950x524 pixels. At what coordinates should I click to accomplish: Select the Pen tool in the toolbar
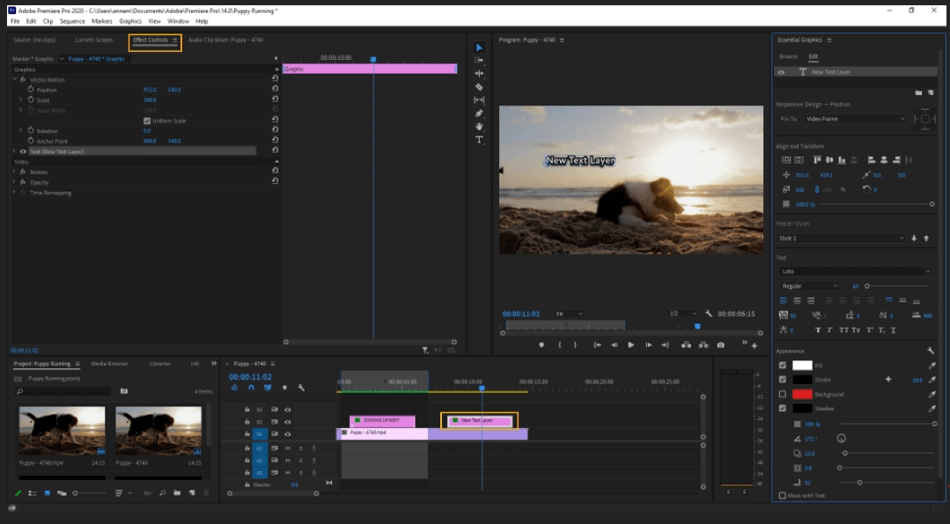[x=479, y=113]
